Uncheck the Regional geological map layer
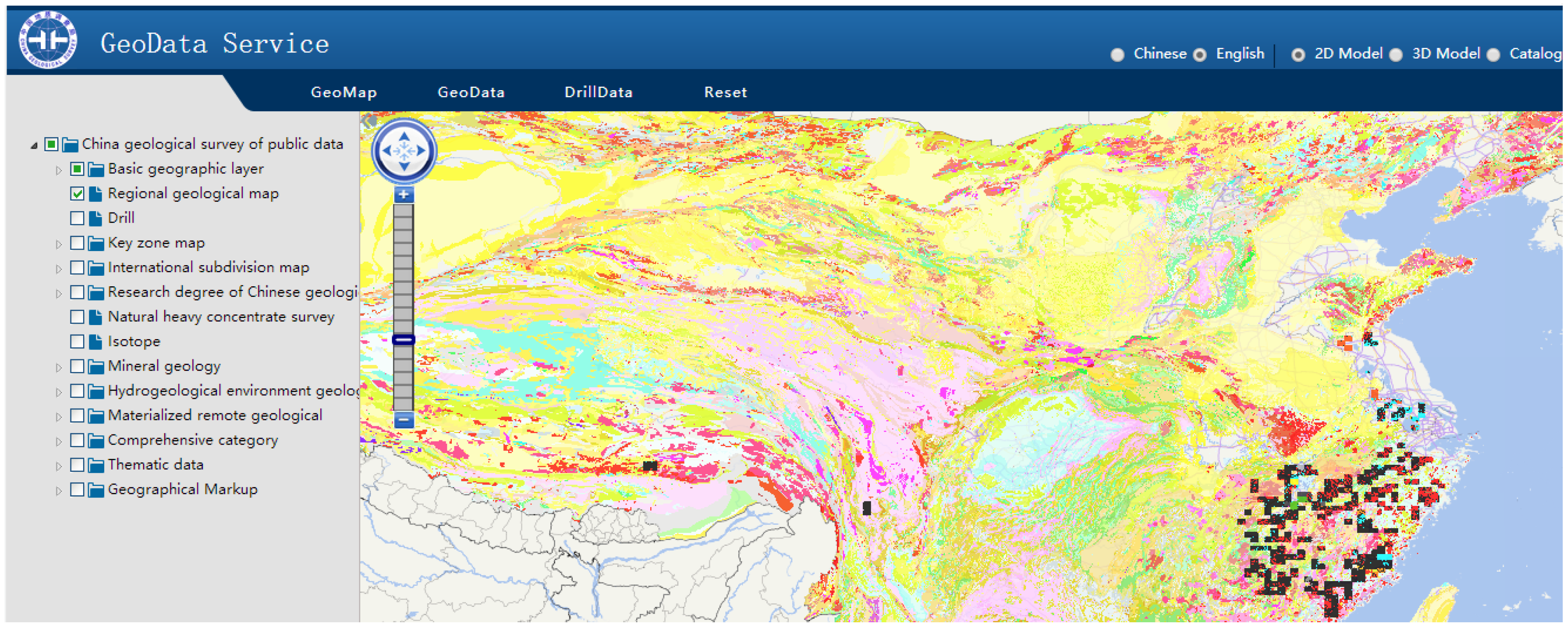Screen dimensions: 1568x628 pyautogui.click(x=77, y=194)
